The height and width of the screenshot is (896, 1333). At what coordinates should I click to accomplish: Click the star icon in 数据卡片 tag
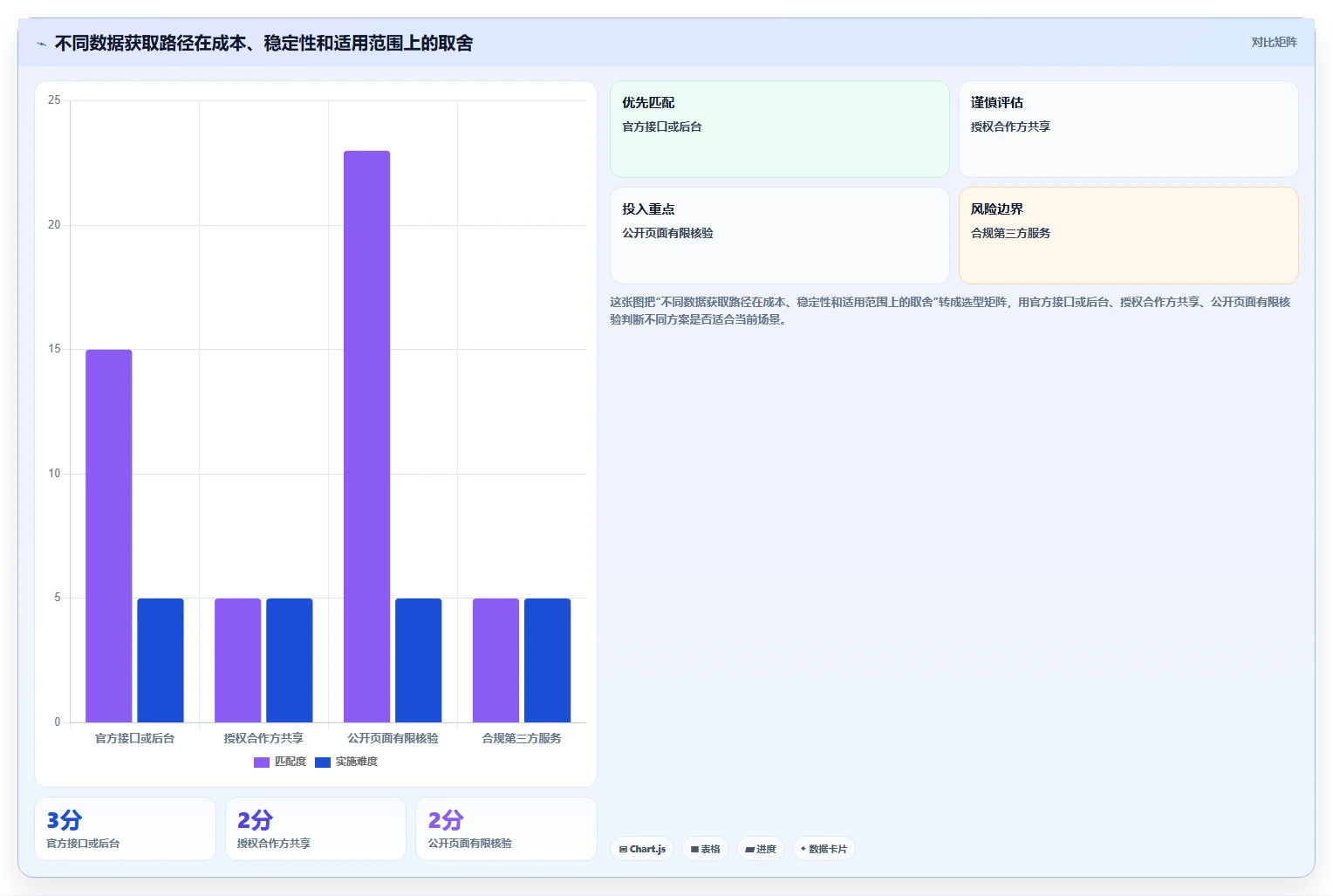coord(803,848)
